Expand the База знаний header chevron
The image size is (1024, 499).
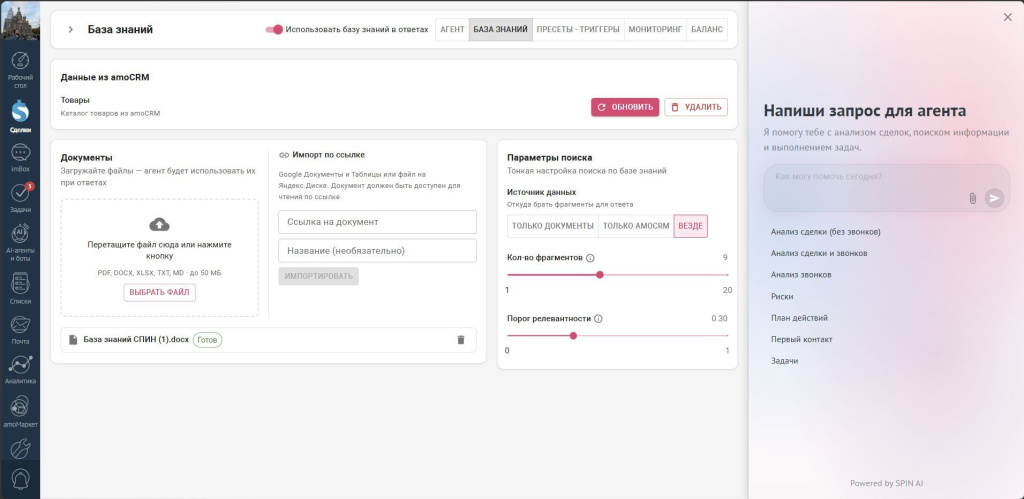71,29
